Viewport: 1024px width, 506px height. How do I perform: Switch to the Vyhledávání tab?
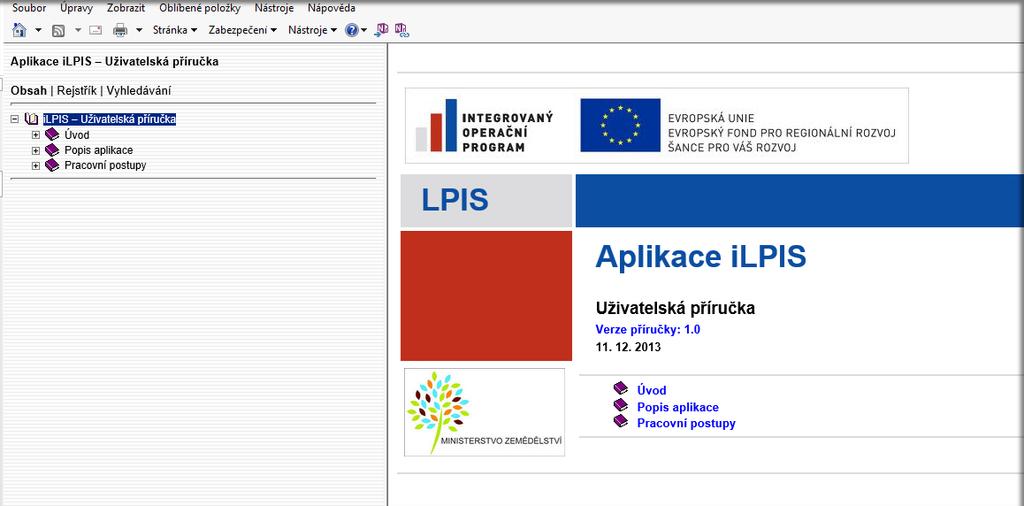point(139,91)
